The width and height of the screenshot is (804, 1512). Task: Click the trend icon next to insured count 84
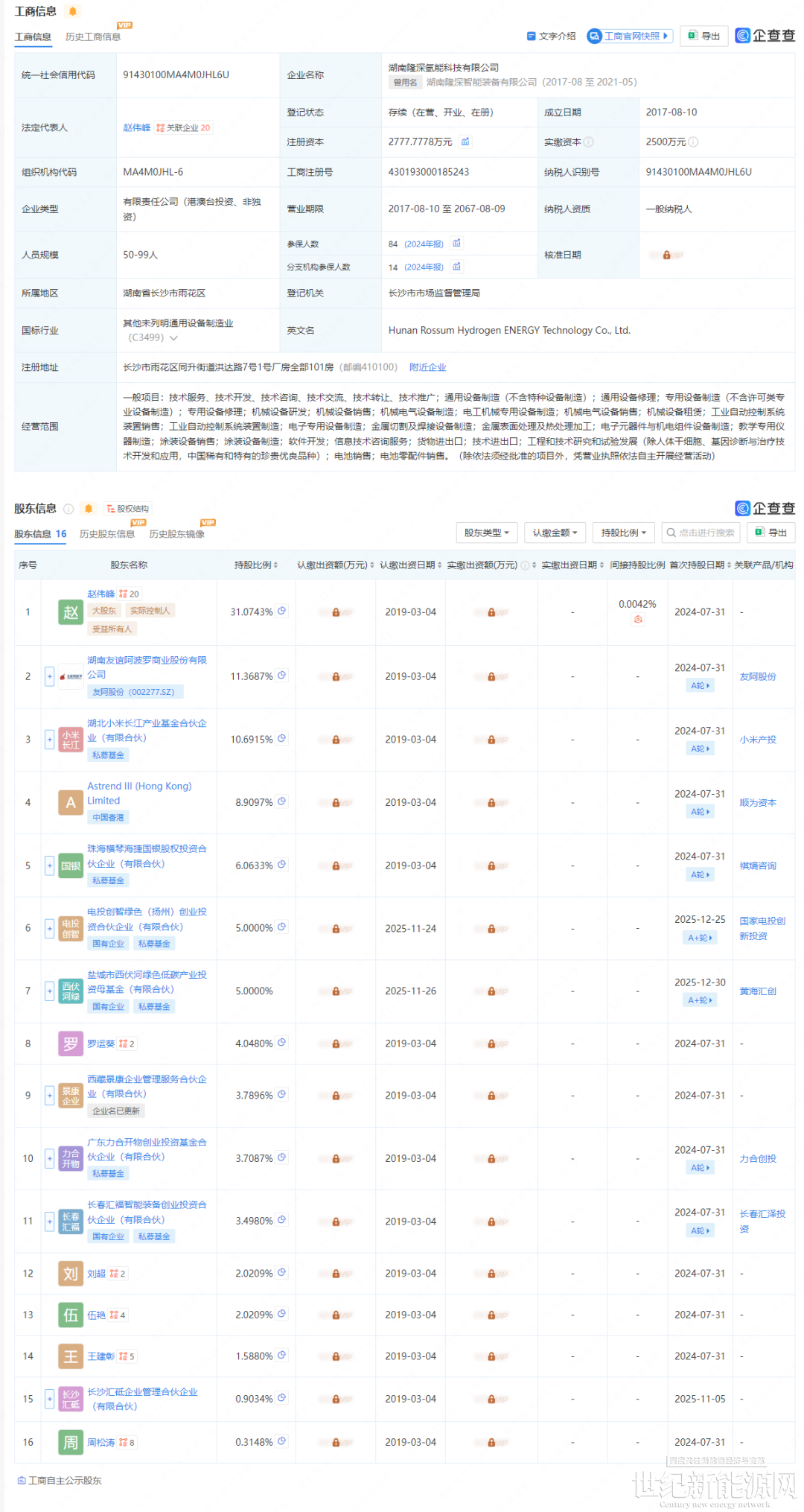(x=456, y=244)
